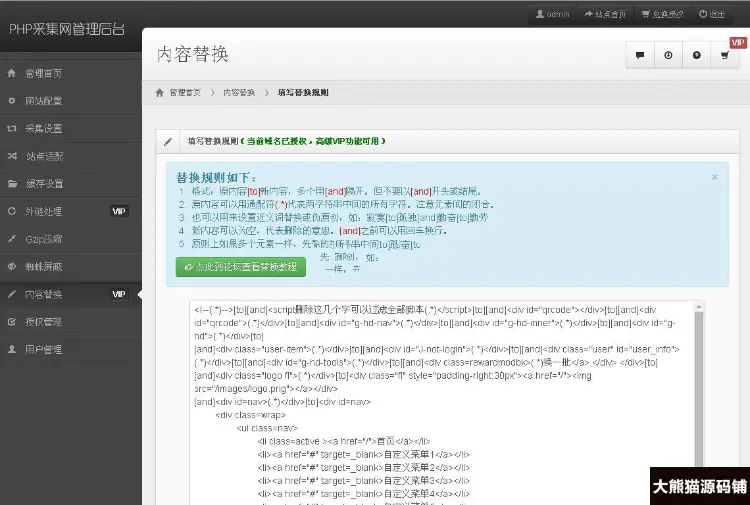Go to 采集设置 in the sidebar
750x505 pixels.
click(x=71, y=129)
